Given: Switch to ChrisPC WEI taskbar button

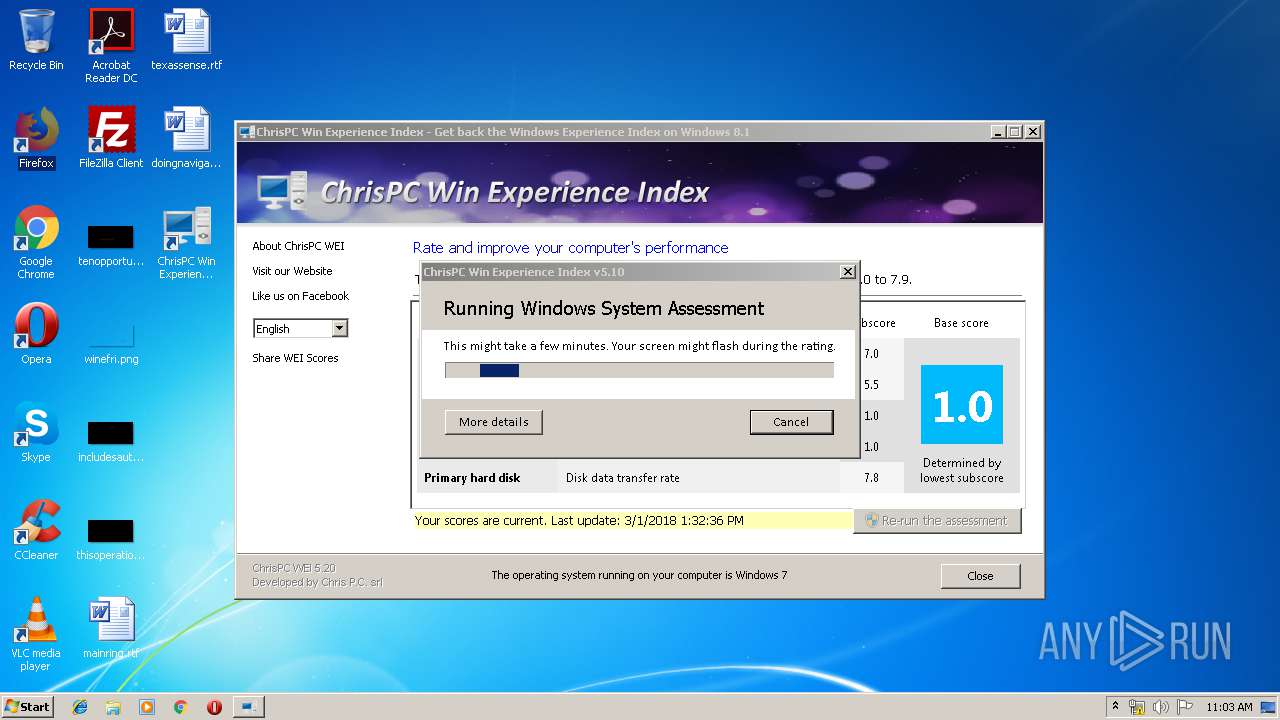Looking at the screenshot, I should pos(249,707).
